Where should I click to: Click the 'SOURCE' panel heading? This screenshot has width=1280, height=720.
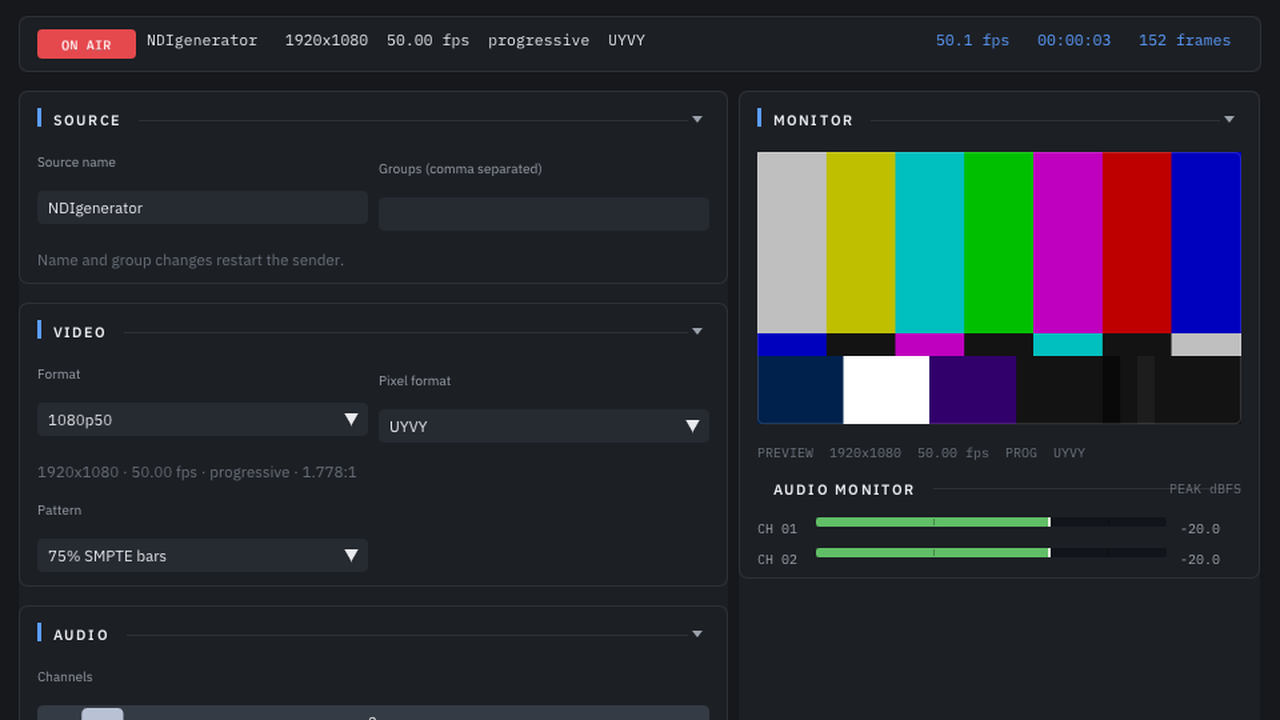pos(87,121)
